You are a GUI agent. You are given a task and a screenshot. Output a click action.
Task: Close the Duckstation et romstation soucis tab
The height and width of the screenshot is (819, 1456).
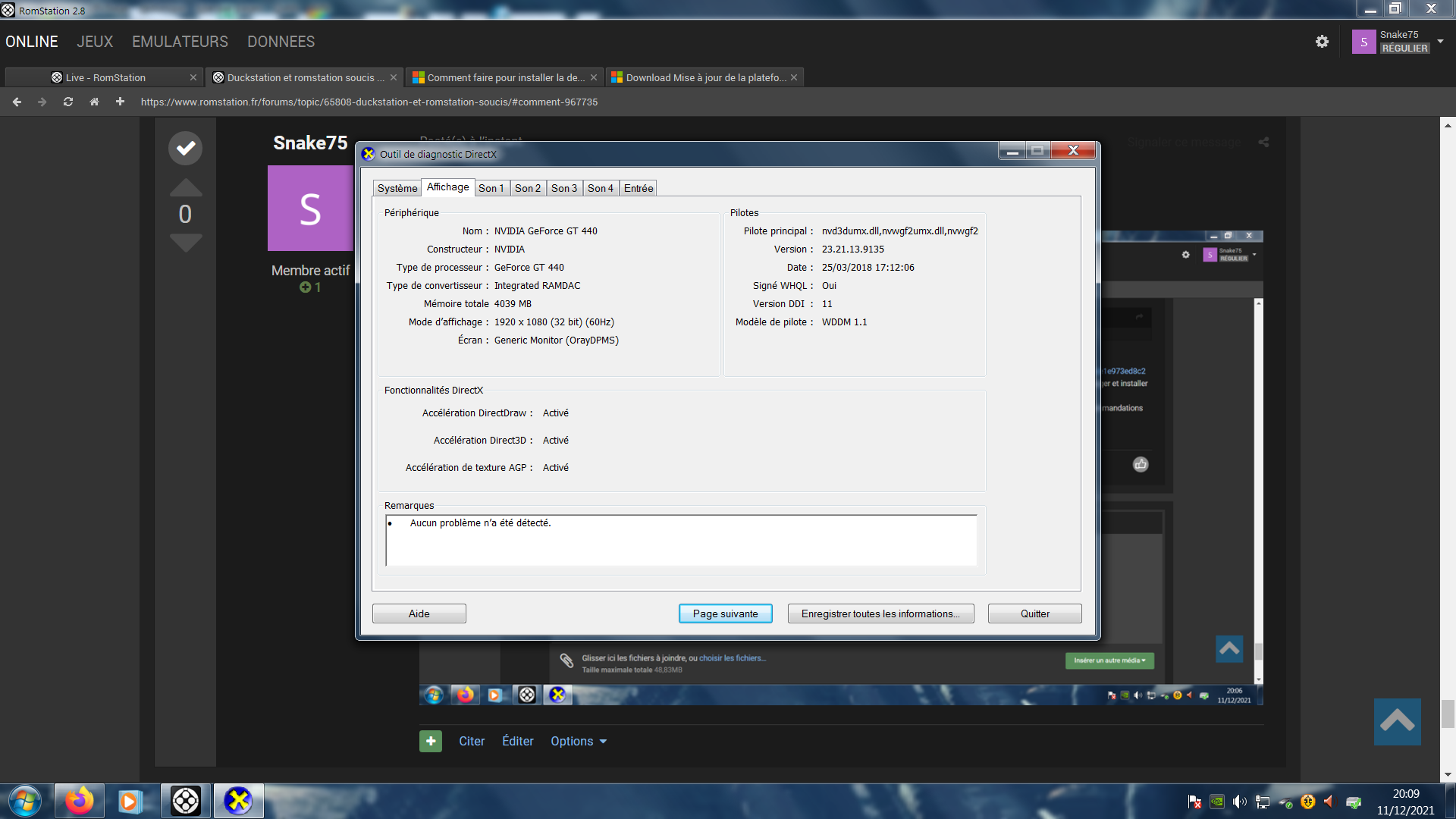click(x=394, y=77)
